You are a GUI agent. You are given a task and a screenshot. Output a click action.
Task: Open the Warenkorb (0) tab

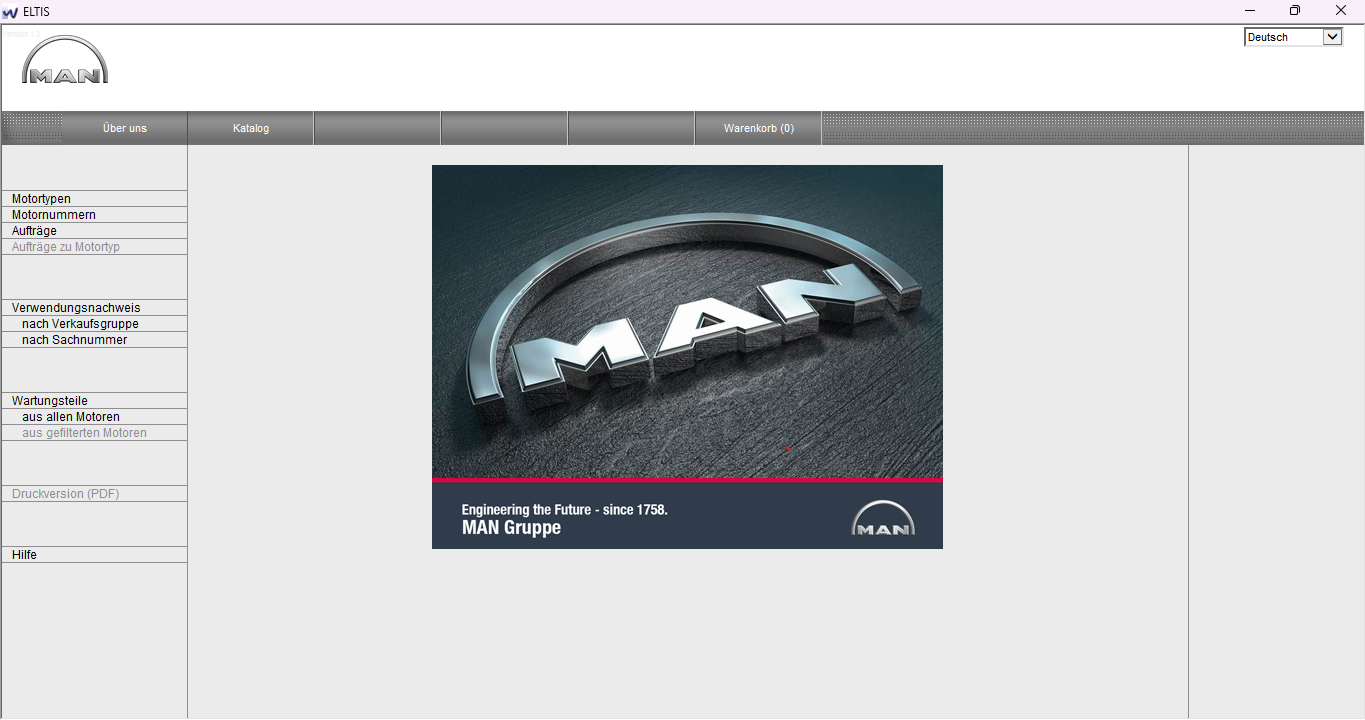759,128
